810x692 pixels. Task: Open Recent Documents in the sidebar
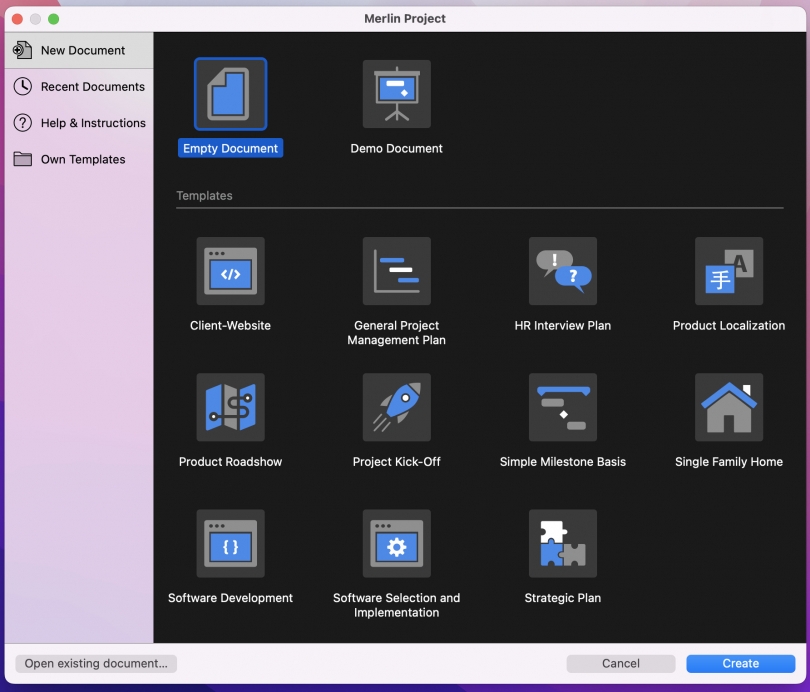(x=92, y=87)
